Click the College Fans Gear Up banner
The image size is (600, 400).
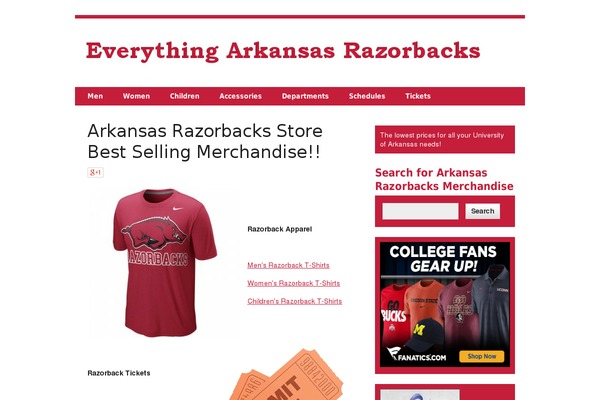(x=445, y=304)
